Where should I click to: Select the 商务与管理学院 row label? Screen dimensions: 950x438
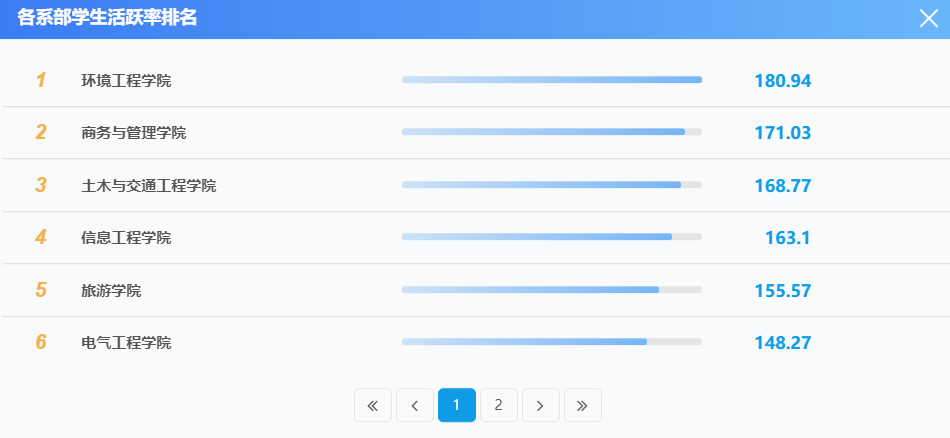[133, 132]
